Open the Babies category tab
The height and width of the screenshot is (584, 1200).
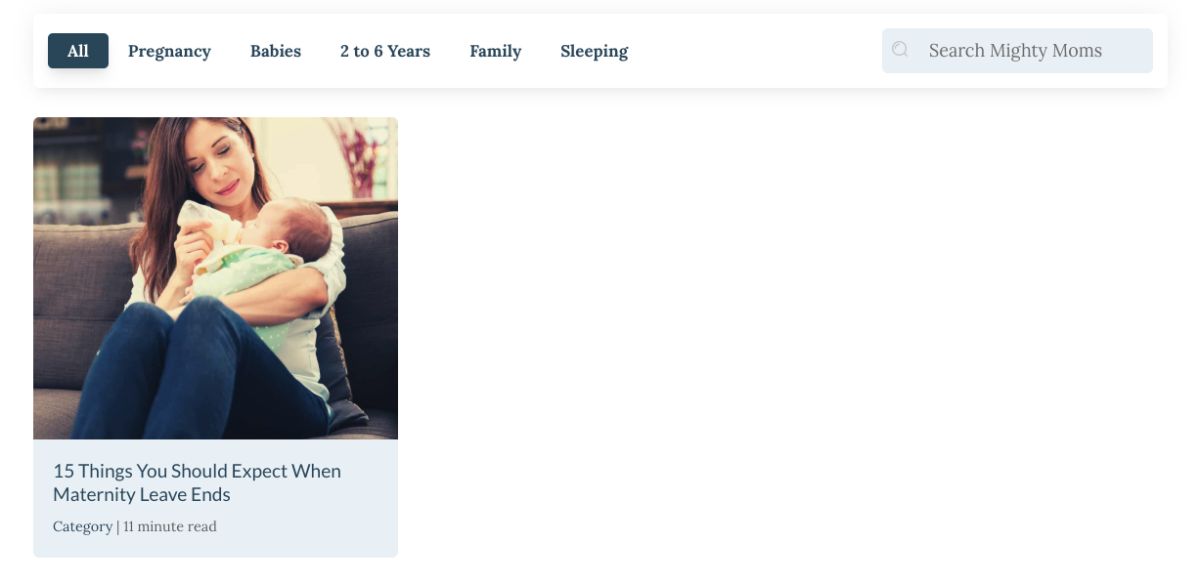[x=275, y=51]
